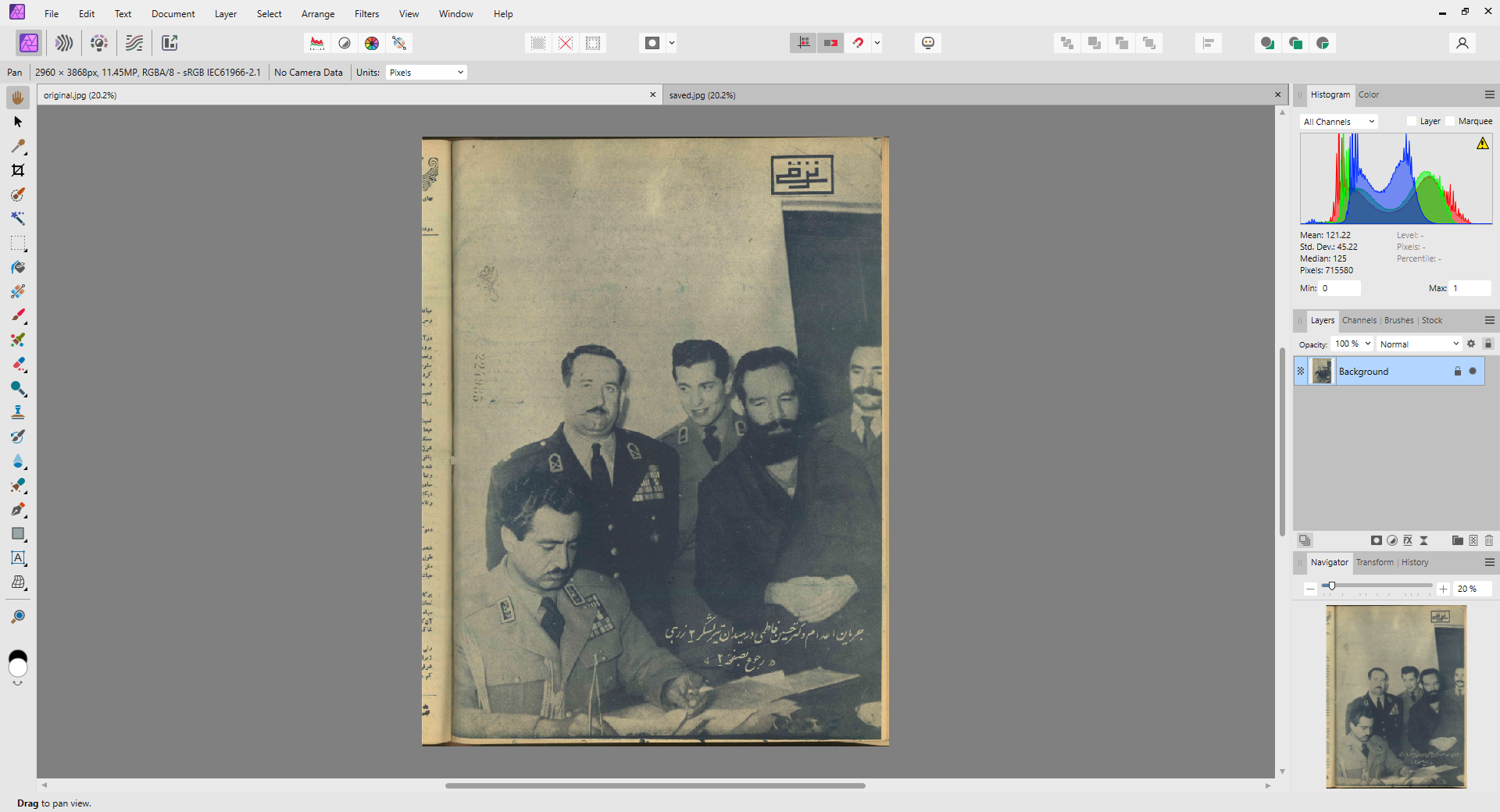Image resolution: width=1500 pixels, height=812 pixels.
Task: Select the Rectangular Marquee tool
Action: tap(18, 243)
